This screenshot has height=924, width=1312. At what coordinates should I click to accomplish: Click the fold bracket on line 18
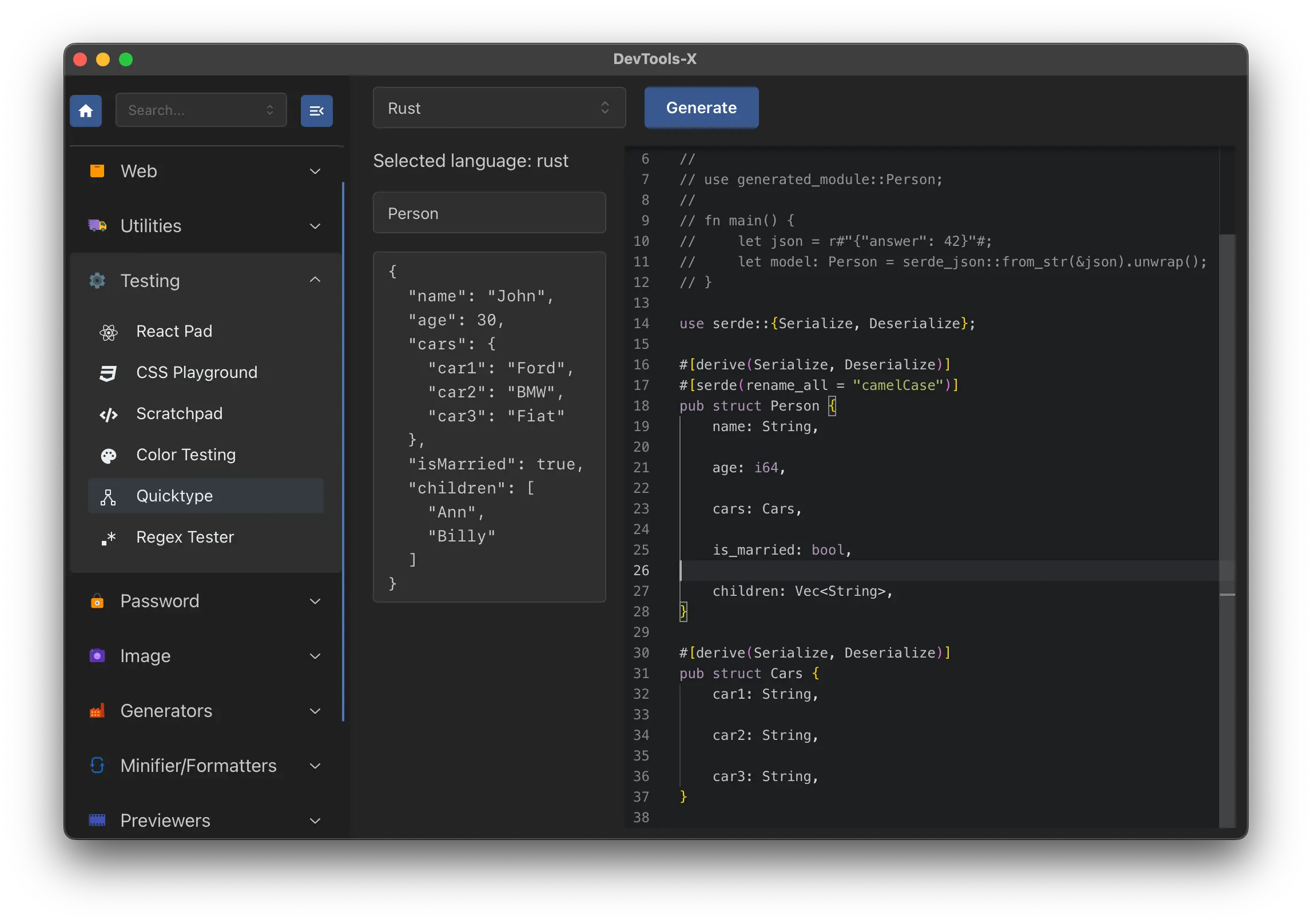pyautogui.click(x=832, y=407)
